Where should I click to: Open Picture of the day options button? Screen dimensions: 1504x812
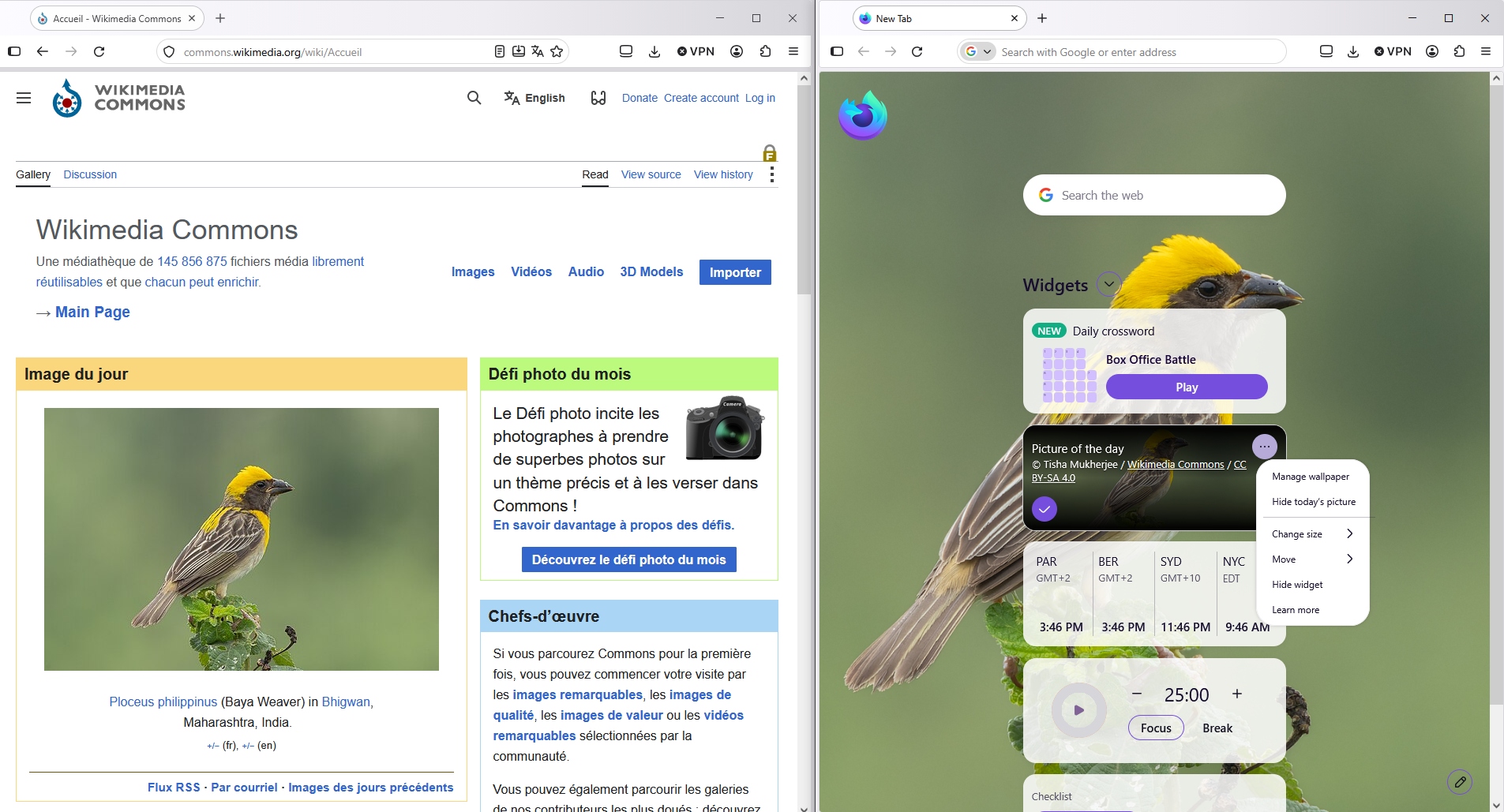tap(1265, 447)
